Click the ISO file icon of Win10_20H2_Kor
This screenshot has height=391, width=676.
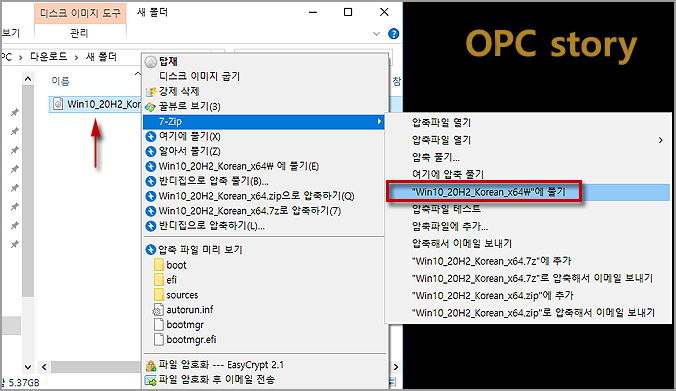[x=58, y=104]
